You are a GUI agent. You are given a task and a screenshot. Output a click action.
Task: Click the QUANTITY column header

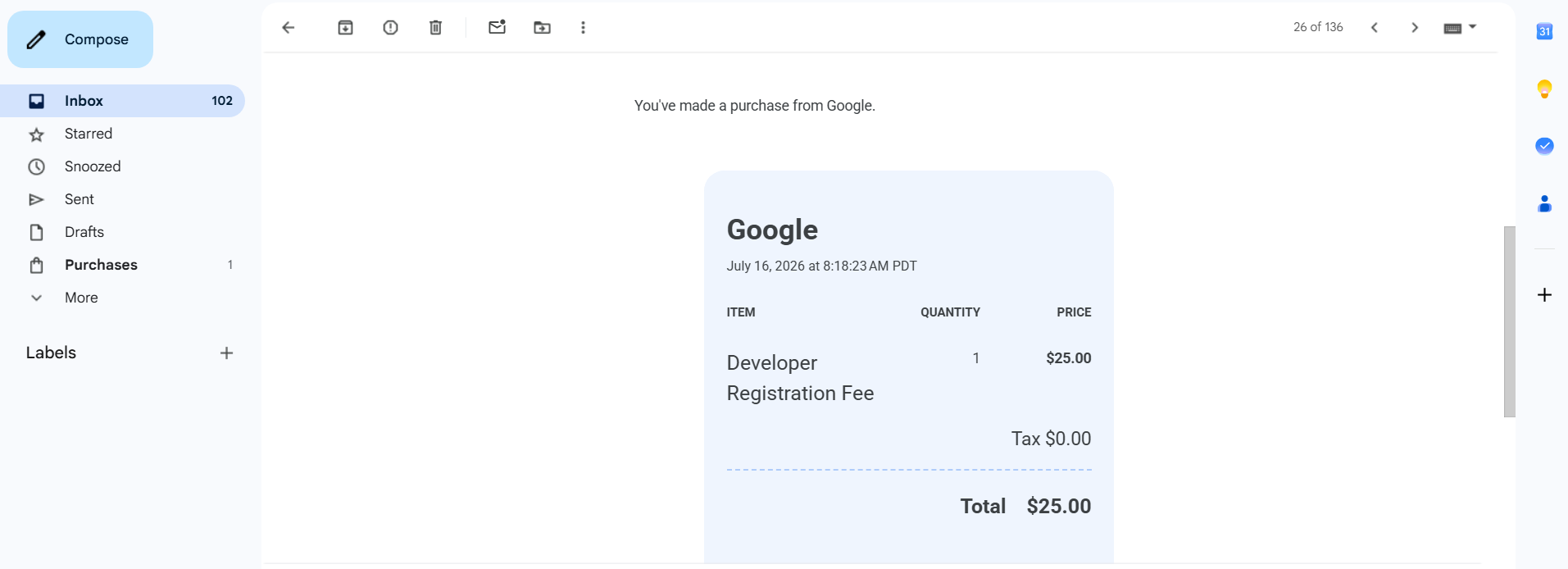coord(950,312)
